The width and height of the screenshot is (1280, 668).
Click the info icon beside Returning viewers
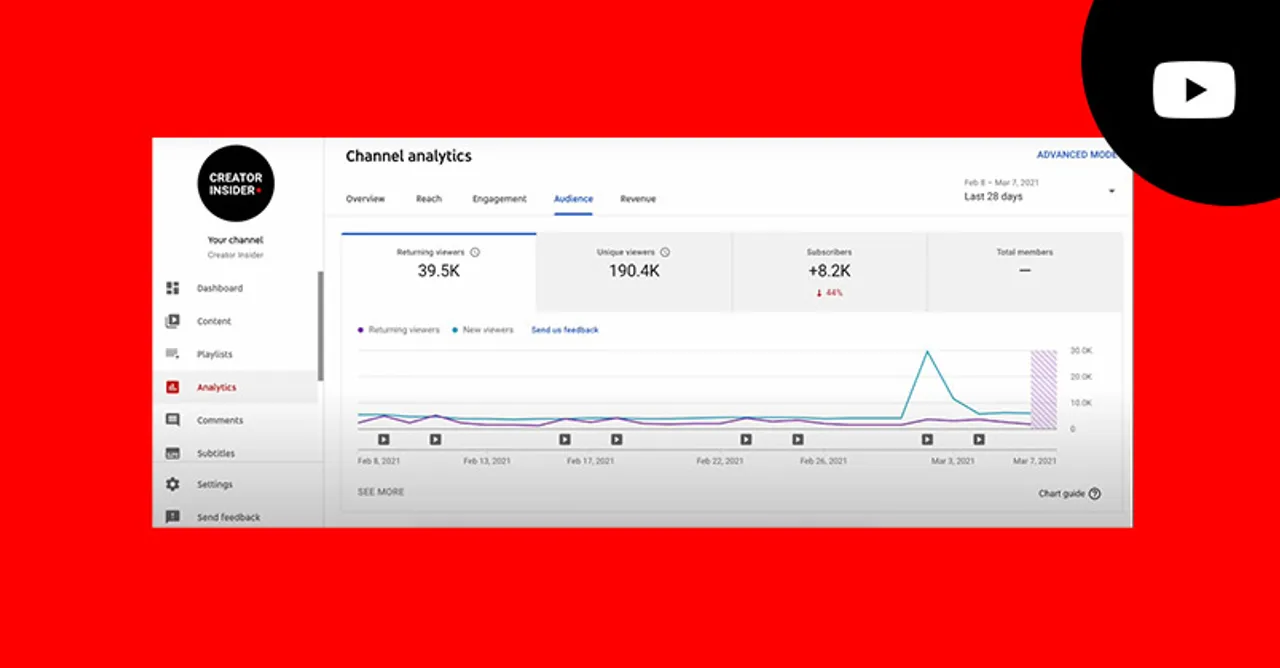coord(475,252)
